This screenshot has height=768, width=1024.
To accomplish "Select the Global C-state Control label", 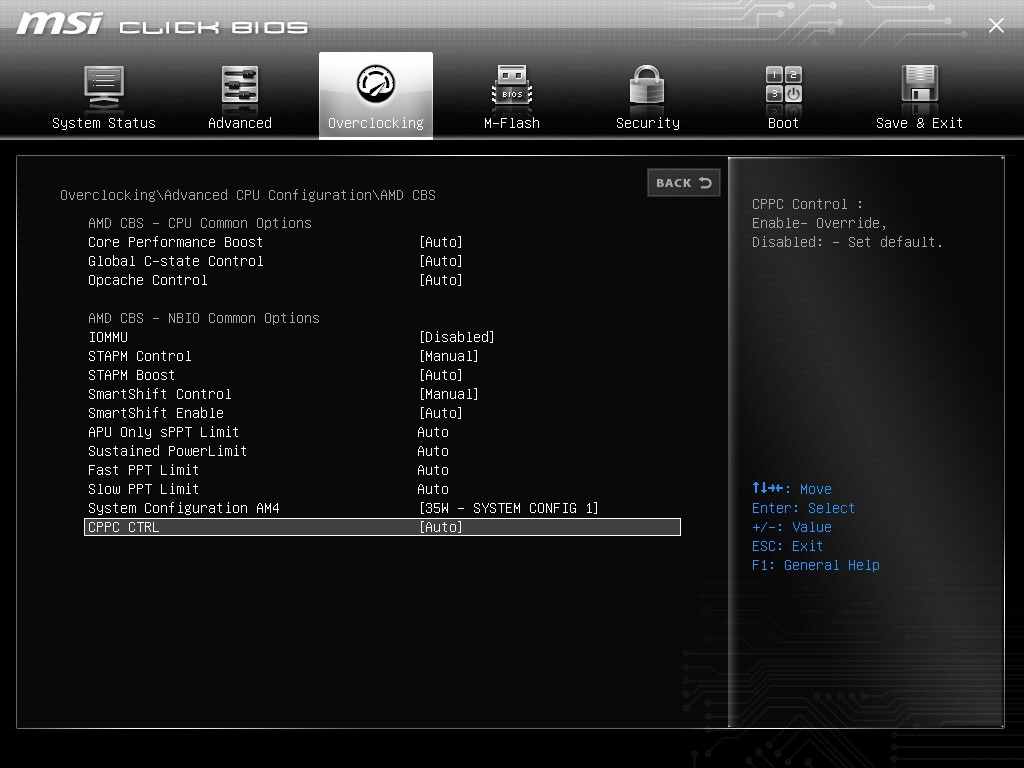I will click(x=176, y=261).
